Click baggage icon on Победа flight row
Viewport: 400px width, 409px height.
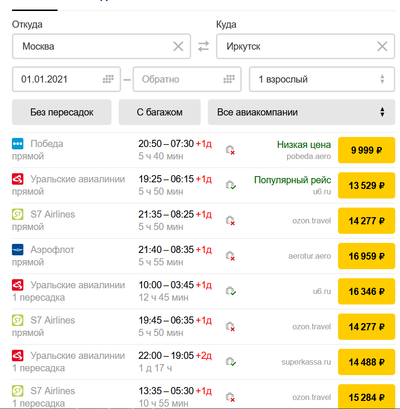click(x=230, y=150)
